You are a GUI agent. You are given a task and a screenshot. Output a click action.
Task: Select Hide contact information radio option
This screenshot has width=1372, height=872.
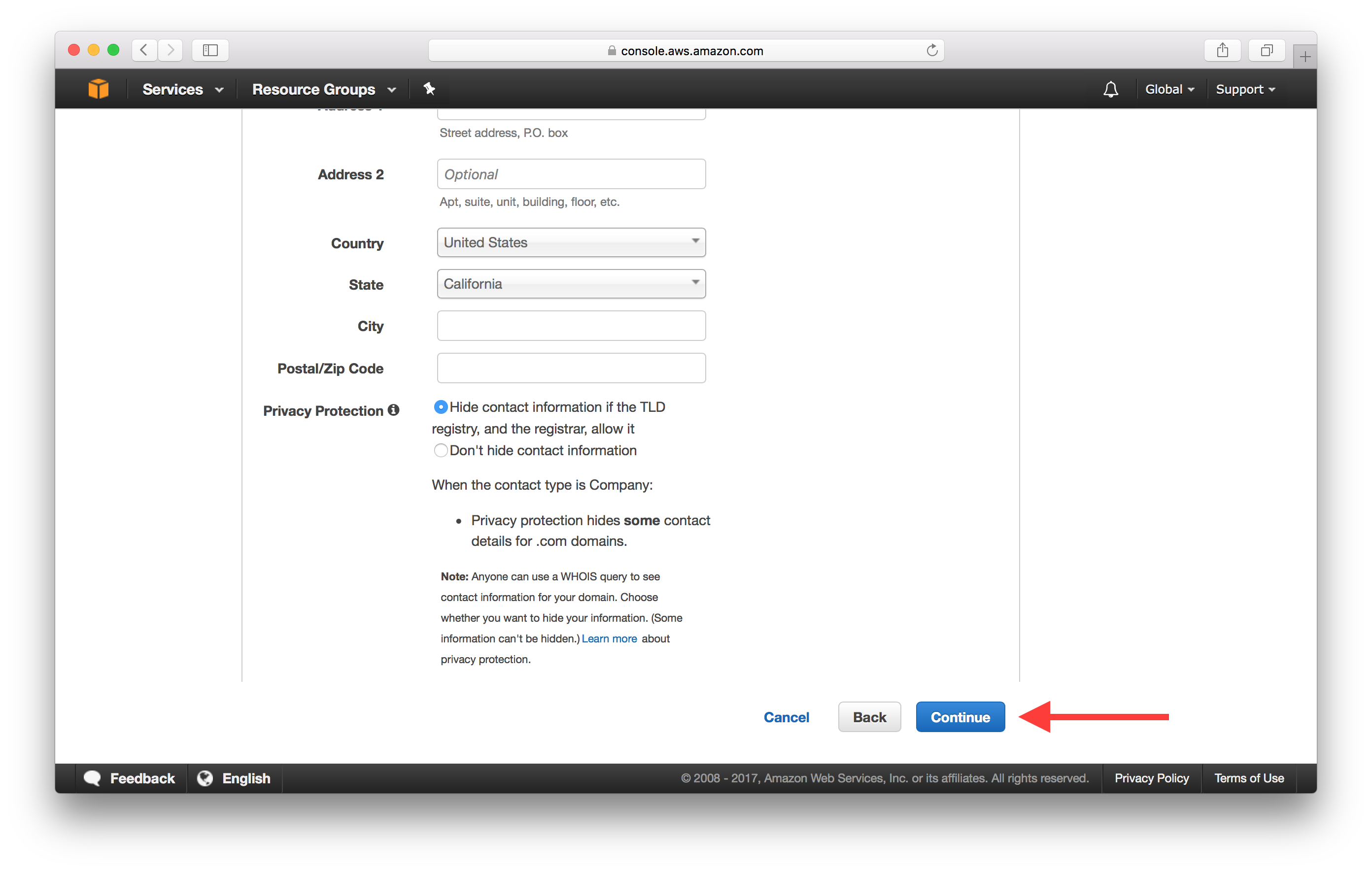pyautogui.click(x=441, y=407)
